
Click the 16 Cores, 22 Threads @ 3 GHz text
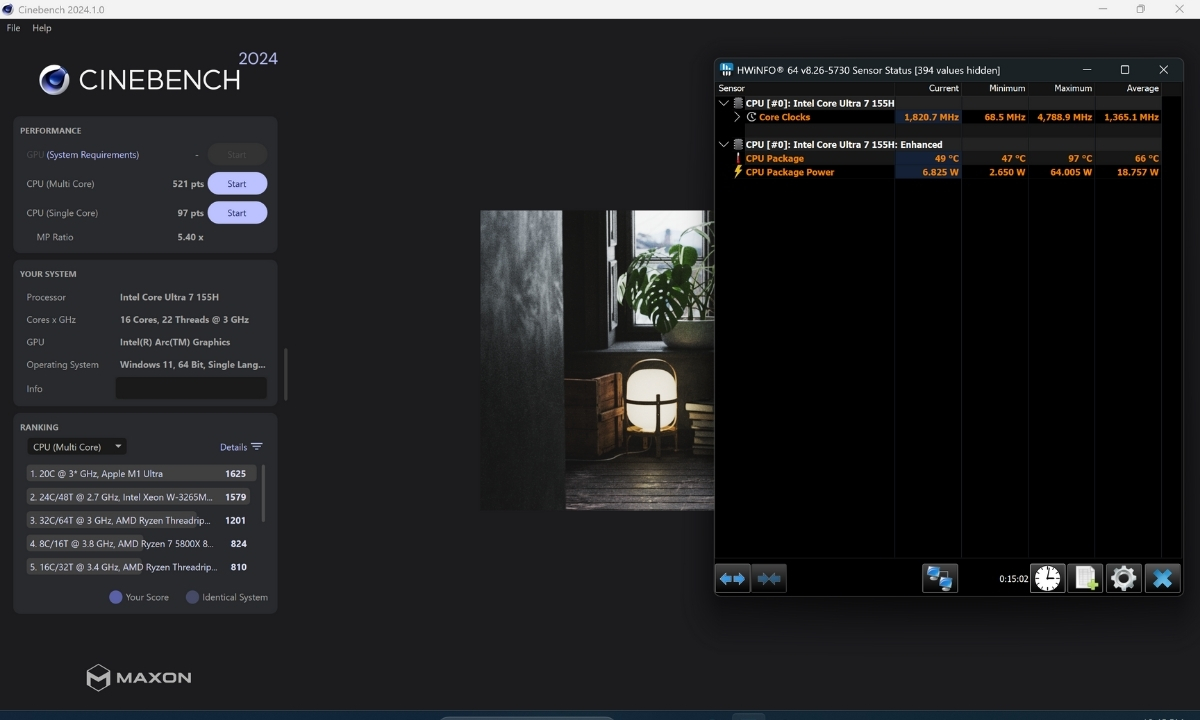coord(184,320)
